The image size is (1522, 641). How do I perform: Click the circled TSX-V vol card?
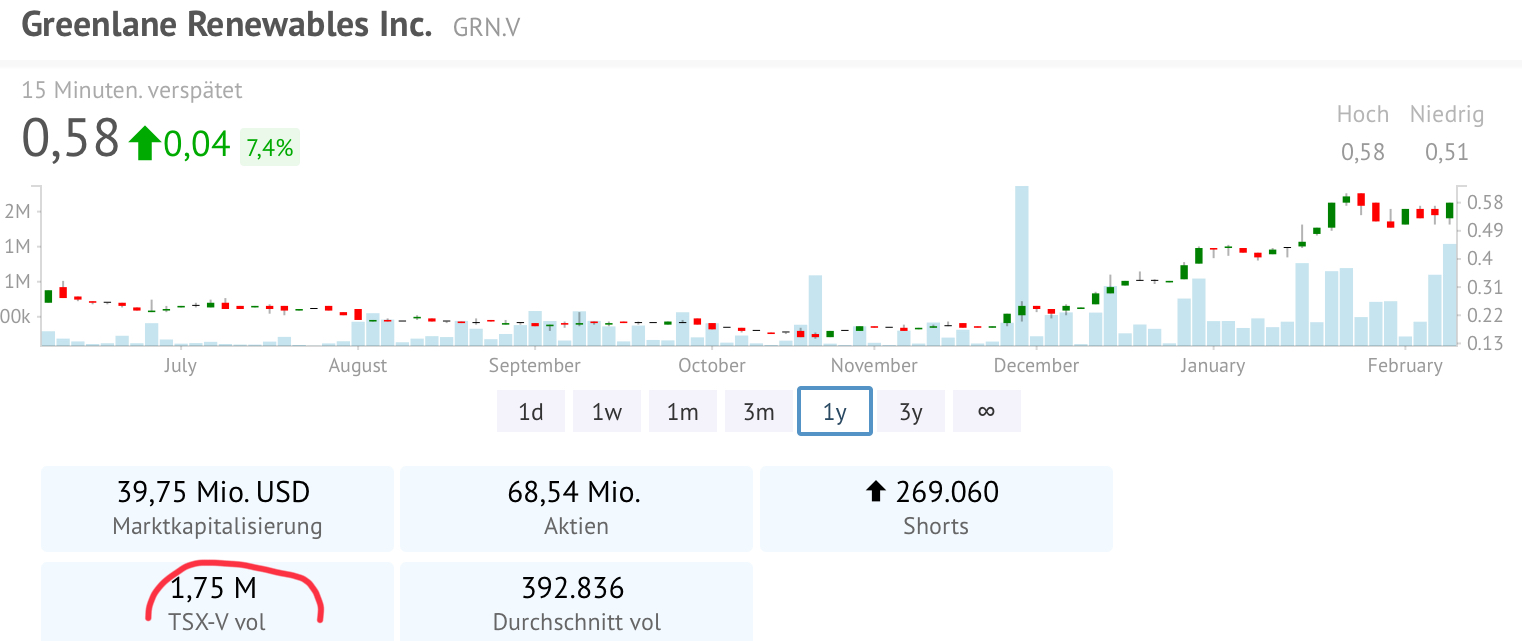click(x=217, y=604)
